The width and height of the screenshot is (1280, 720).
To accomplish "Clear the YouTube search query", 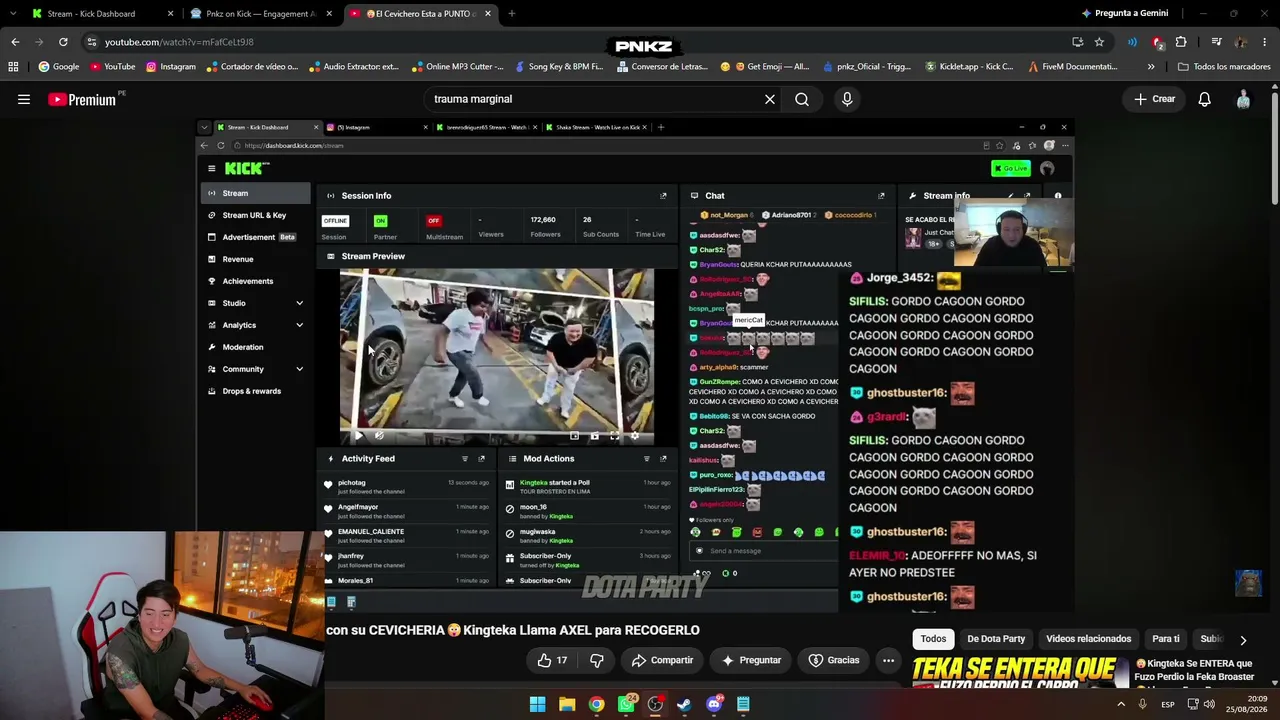I will (x=770, y=99).
